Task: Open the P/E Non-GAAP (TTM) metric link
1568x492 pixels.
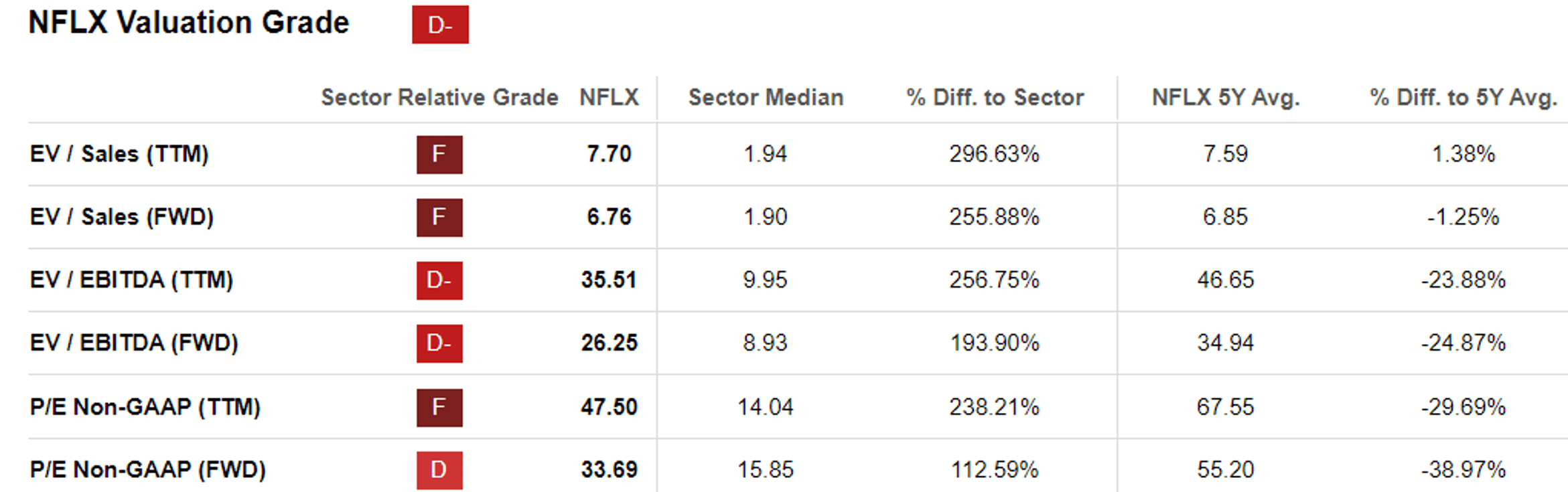Action: pyautogui.click(x=145, y=407)
